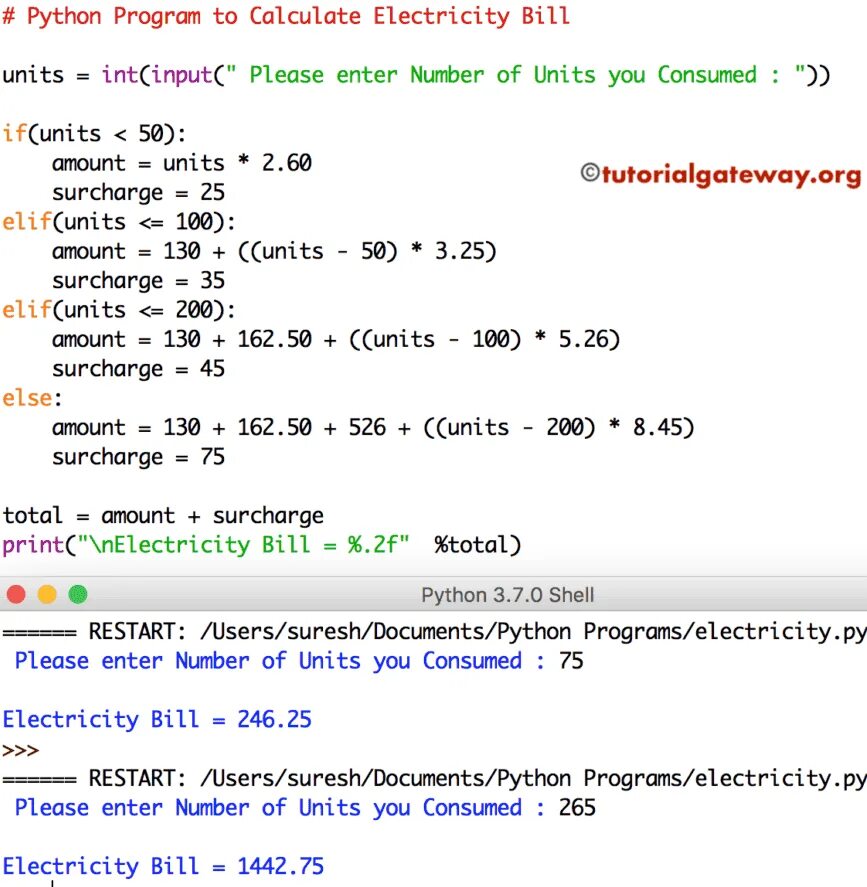The image size is (867, 887).
Task: Click the comment line 'Python Program to Calculate Electricity Bill'
Action: click(286, 16)
